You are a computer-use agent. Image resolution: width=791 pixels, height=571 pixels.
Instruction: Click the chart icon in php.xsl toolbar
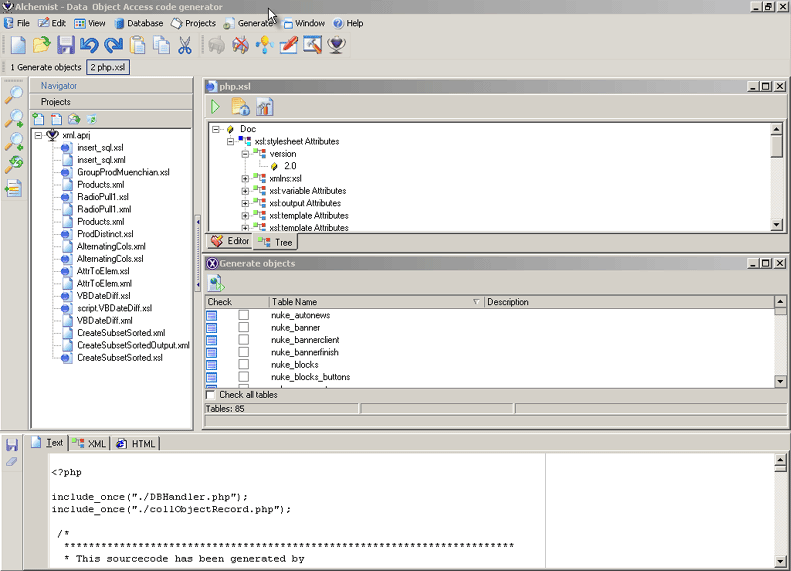pyautogui.click(x=264, y=107)
